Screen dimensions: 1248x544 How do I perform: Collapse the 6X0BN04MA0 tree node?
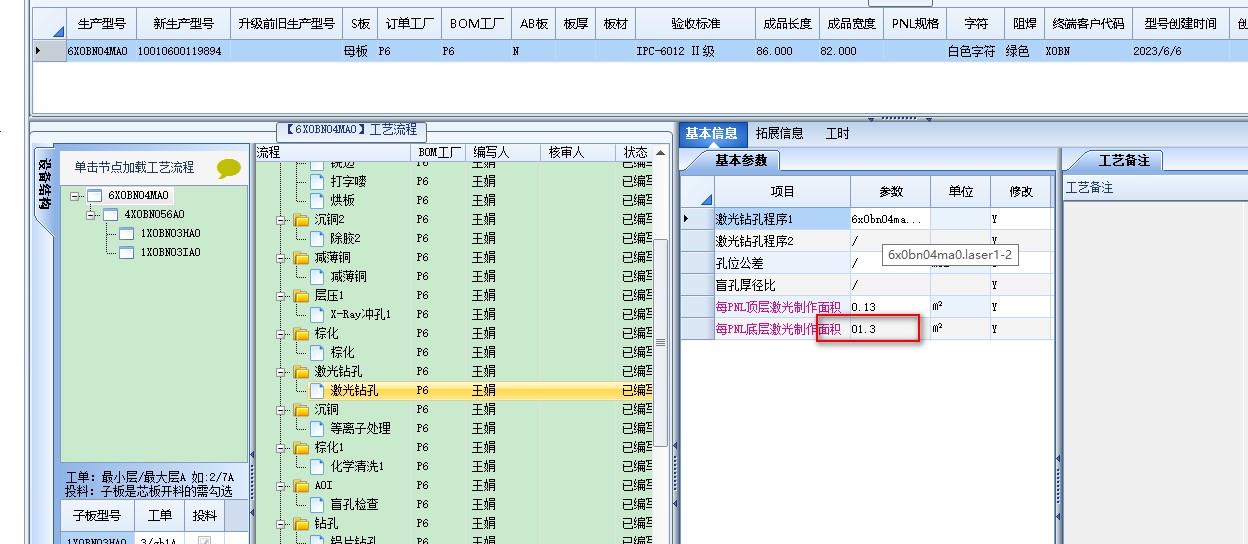tap(75, 195)
